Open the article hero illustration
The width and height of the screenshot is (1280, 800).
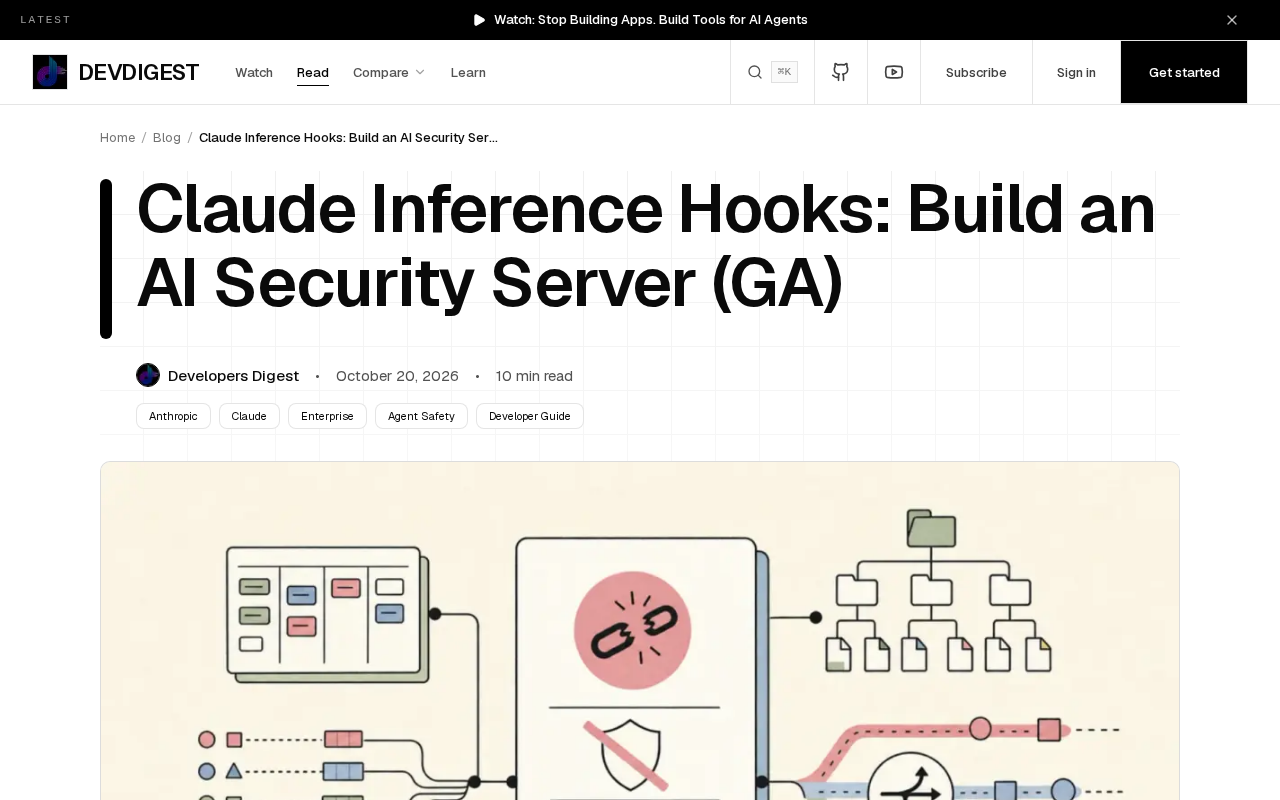(640, 630)
